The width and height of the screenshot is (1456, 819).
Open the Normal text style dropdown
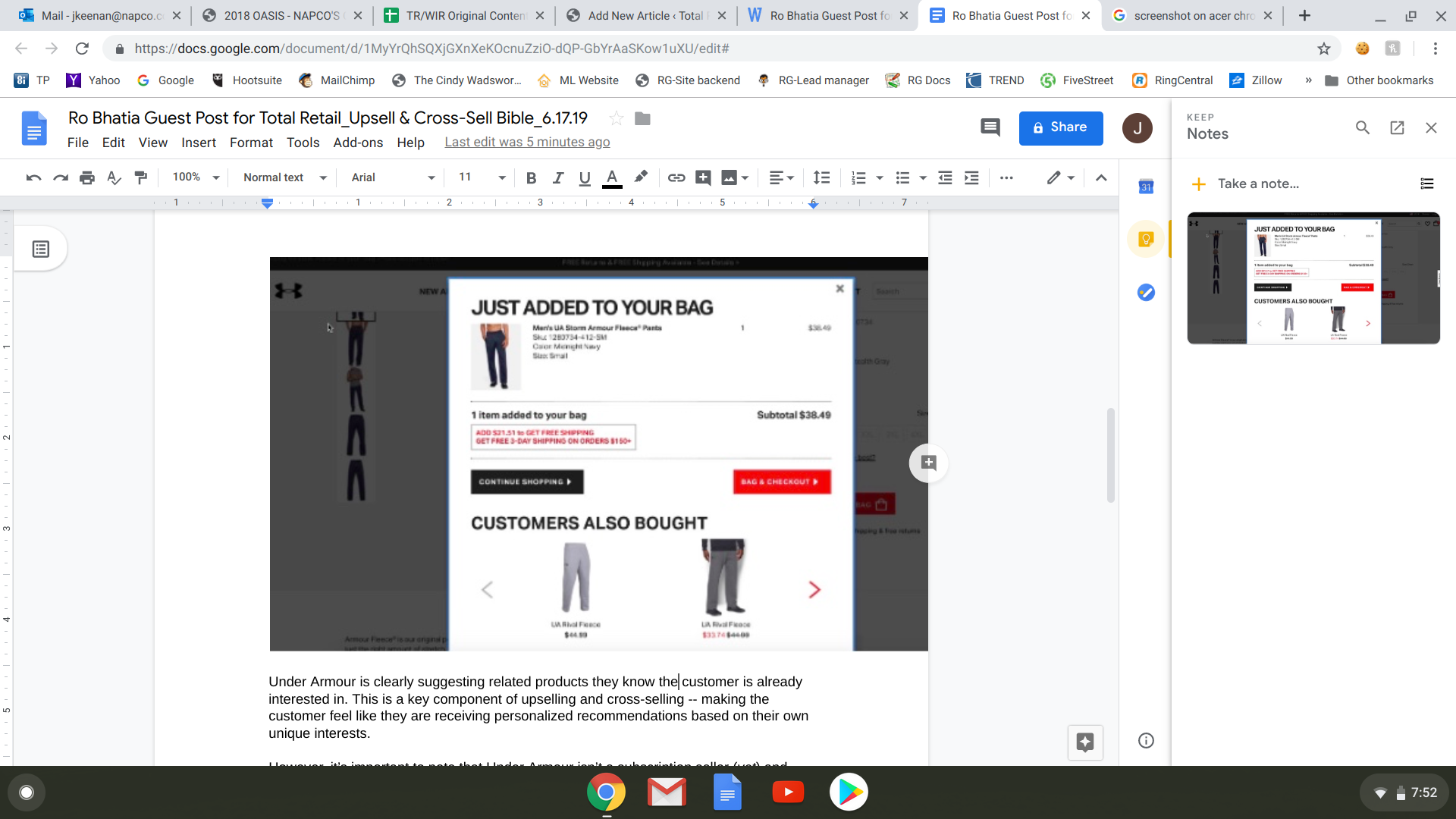(285, 177)
